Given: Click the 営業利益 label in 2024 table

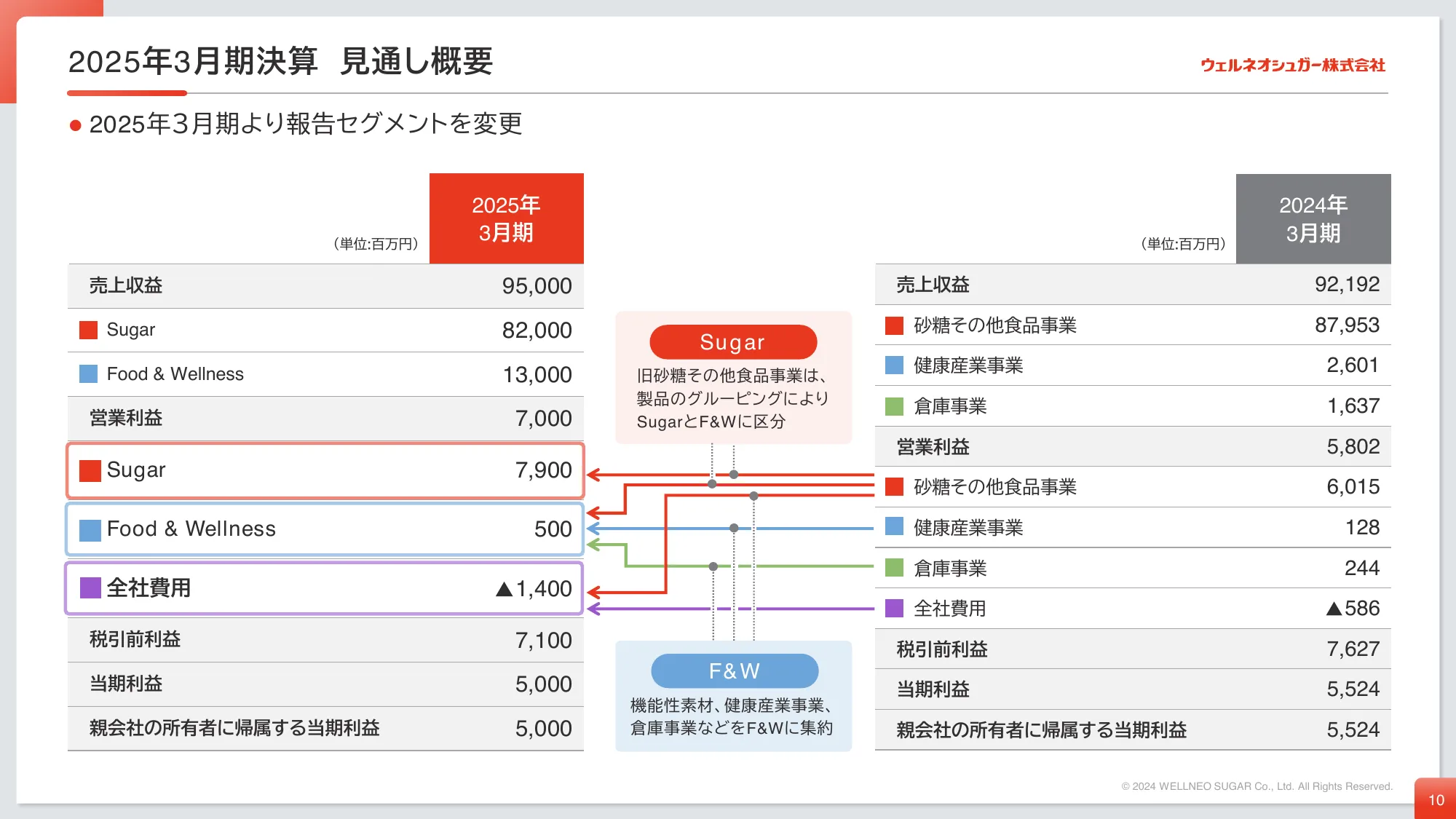Looking at the screenshot, I should tap(933, 447).
